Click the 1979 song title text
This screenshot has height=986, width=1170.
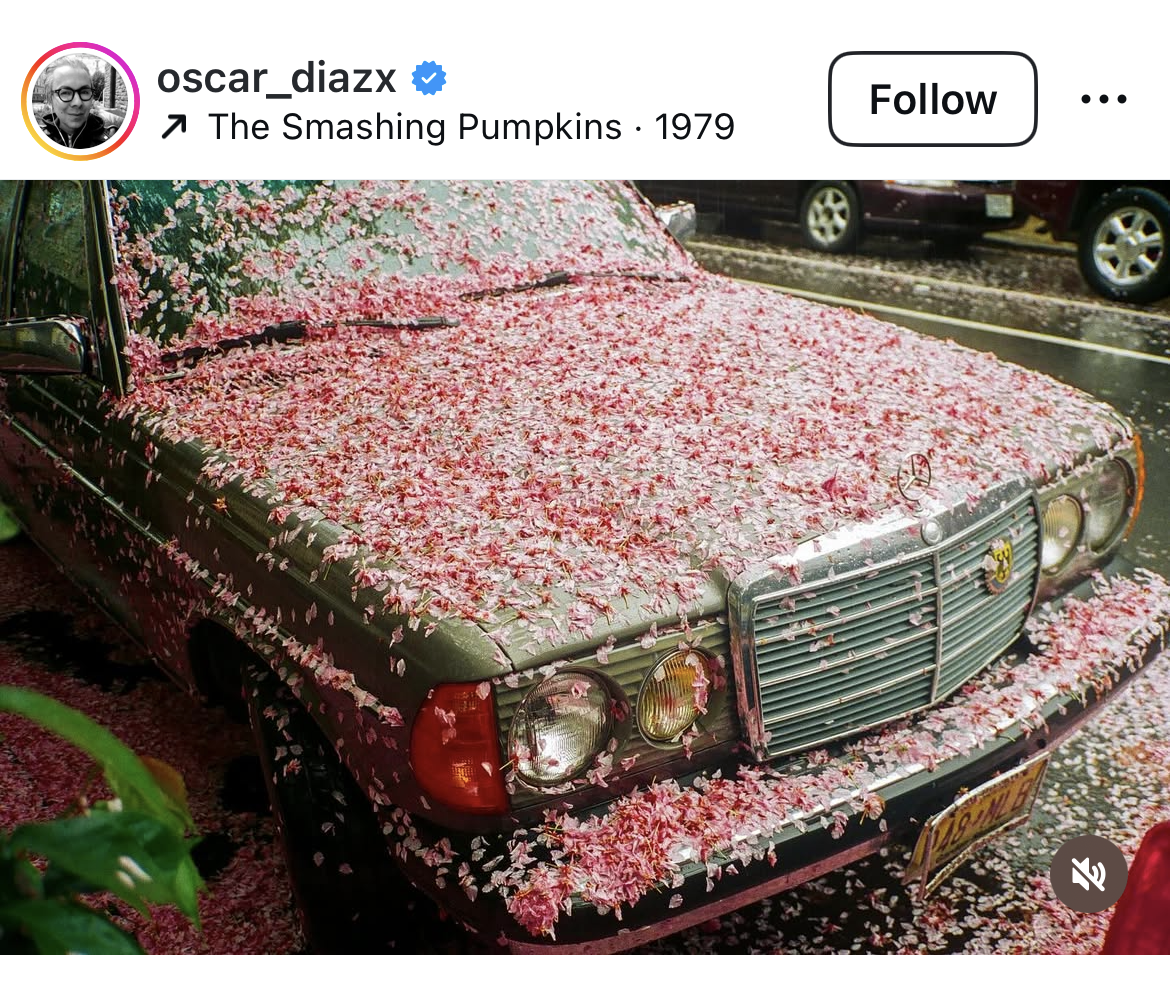[695, 127]
